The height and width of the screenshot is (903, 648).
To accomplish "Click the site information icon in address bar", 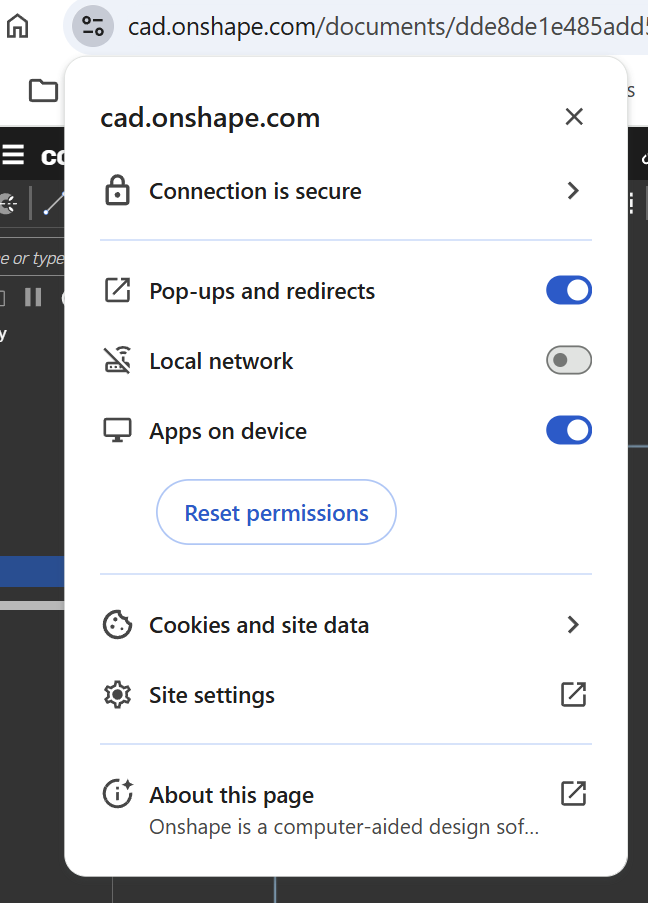I will click(93, 26).
